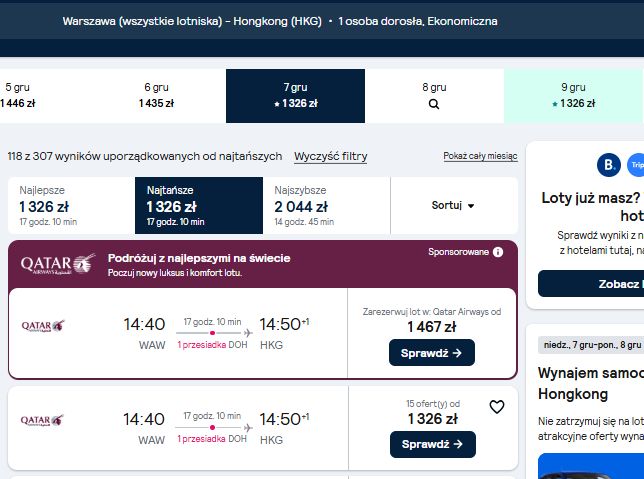
Task: Pick the 9 gru date with 1 326 zł
Action: [x=574, y=96]
